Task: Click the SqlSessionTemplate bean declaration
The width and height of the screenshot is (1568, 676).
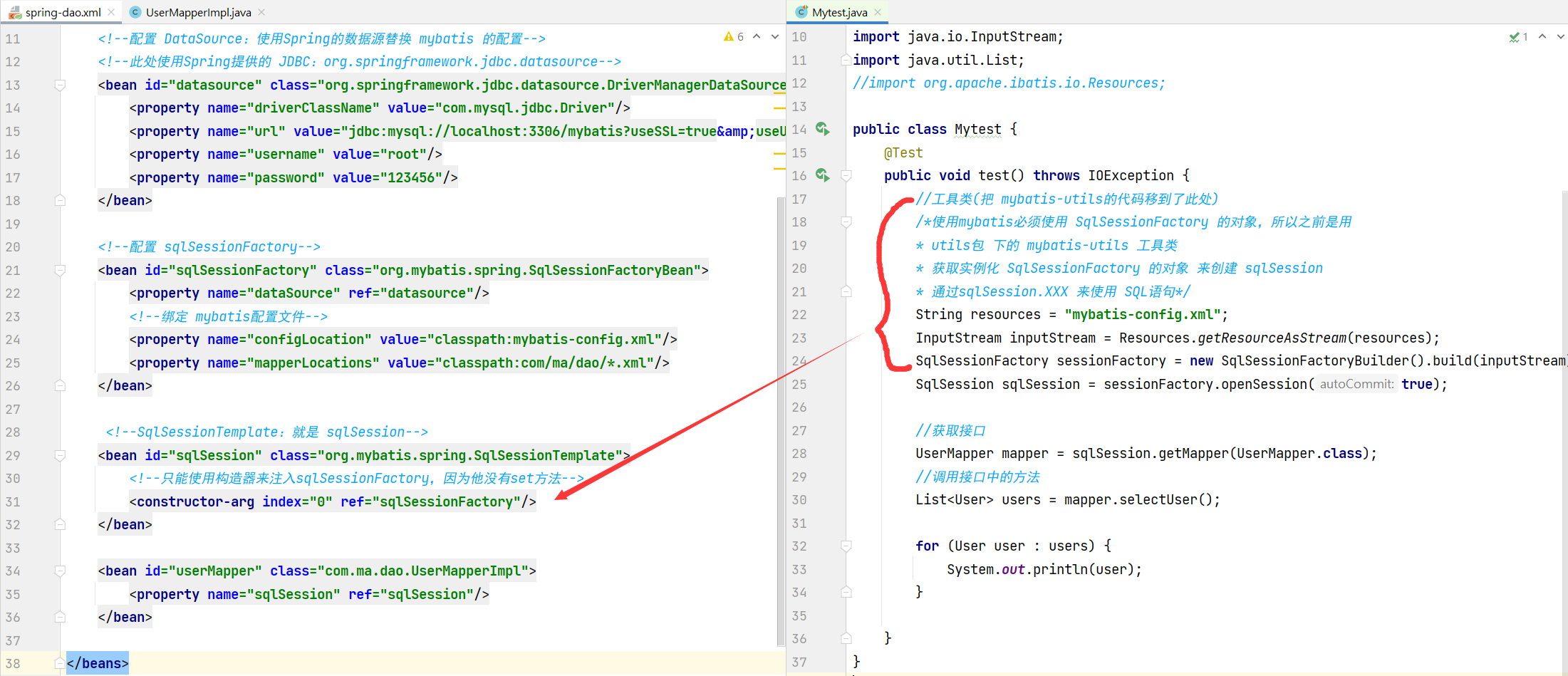Action: point(364,456)
